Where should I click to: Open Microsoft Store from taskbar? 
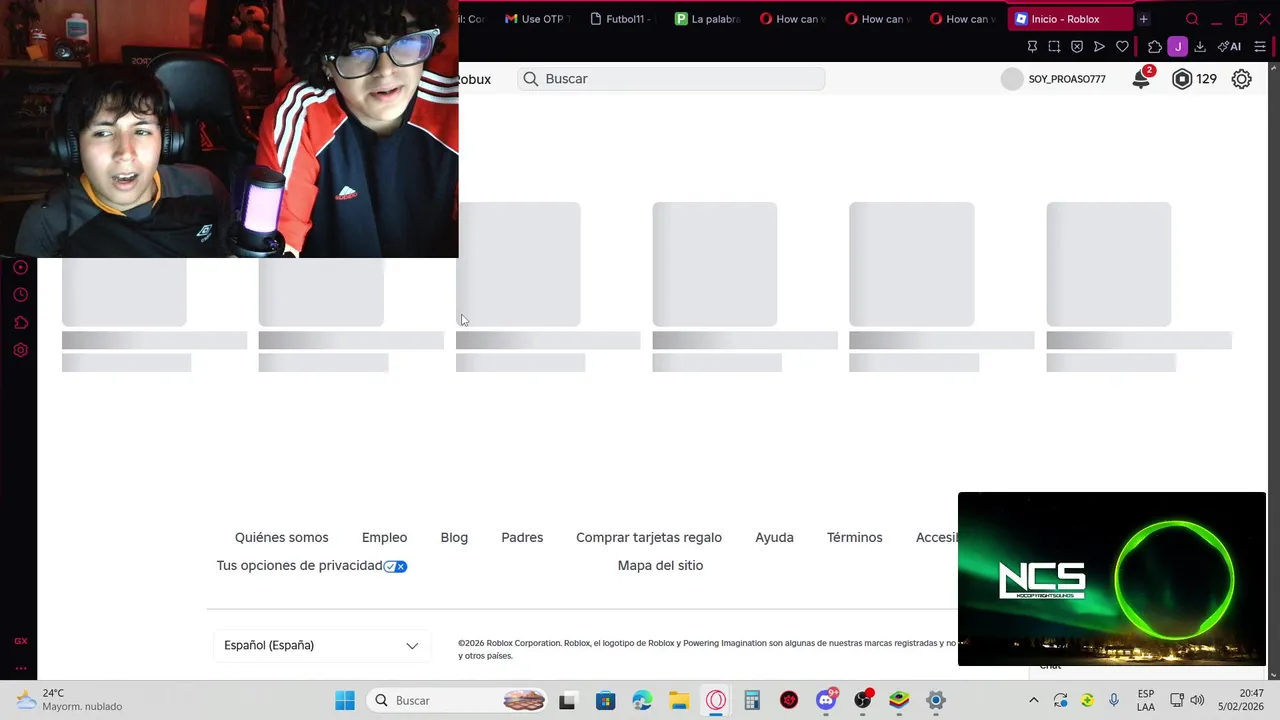pyautogui.click(x=605, y=700)
